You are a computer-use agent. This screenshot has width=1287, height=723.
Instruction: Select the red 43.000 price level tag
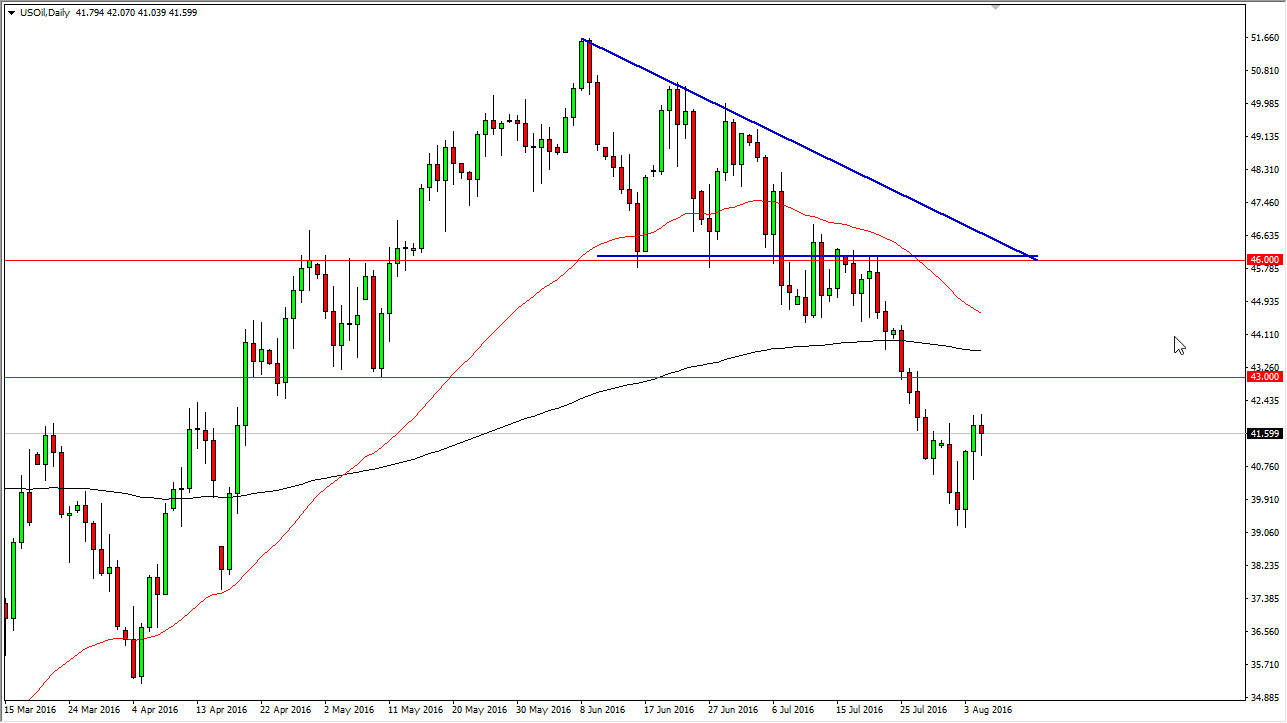1264,376
